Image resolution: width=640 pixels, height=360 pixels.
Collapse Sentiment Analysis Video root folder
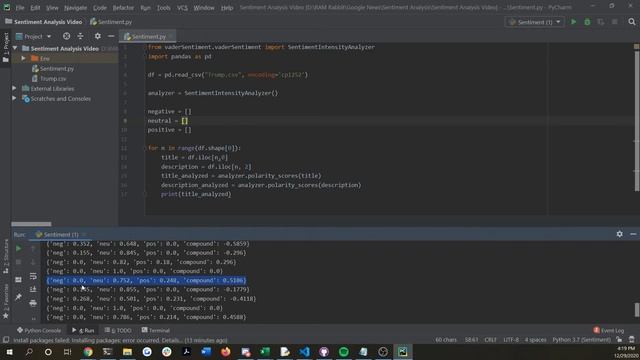coord(15,48)
